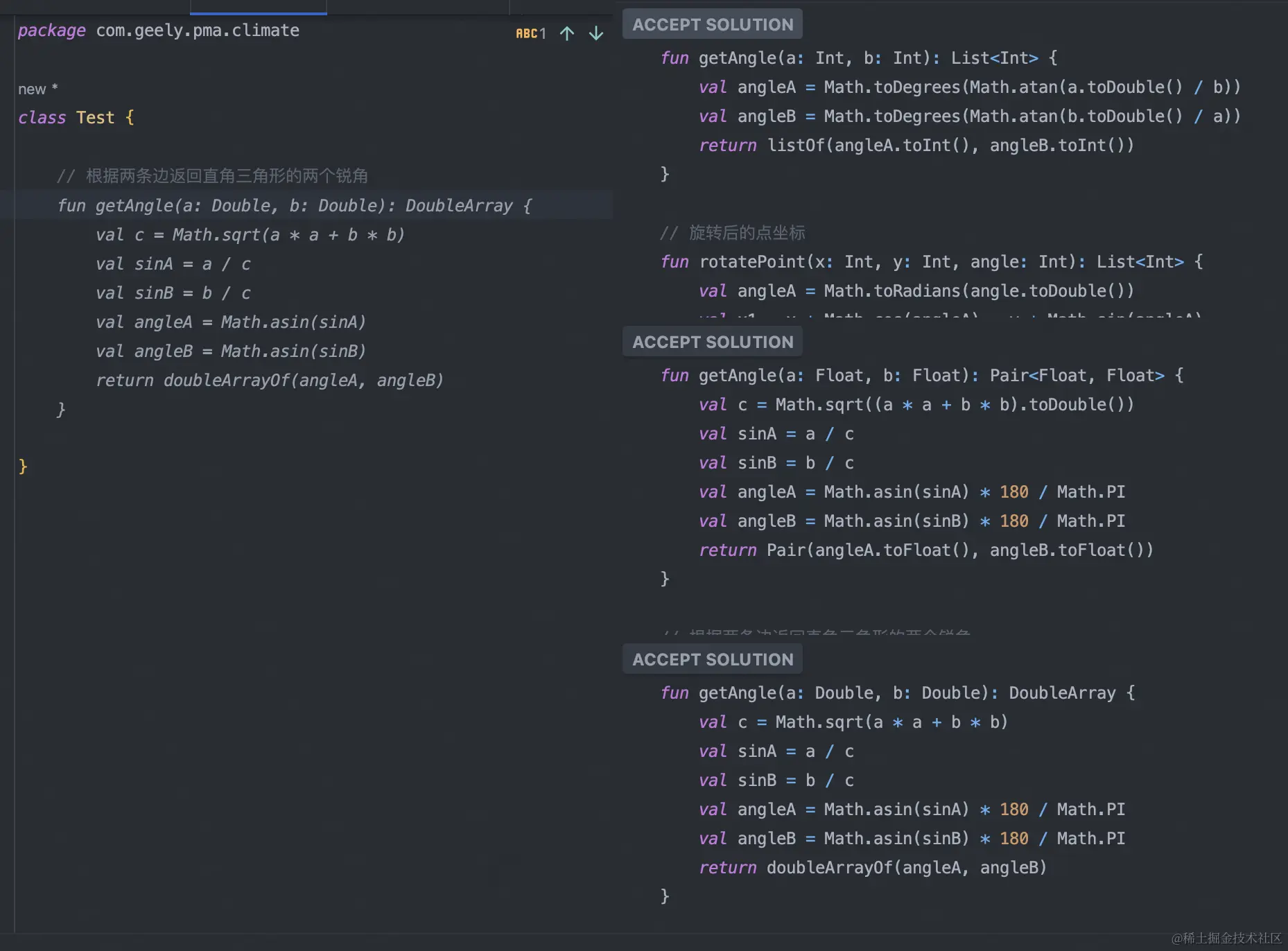Click the line ending with "b * b).toDouble())"
The width and height of the screenshot is (1288, 951).
[x=916, y=405]
